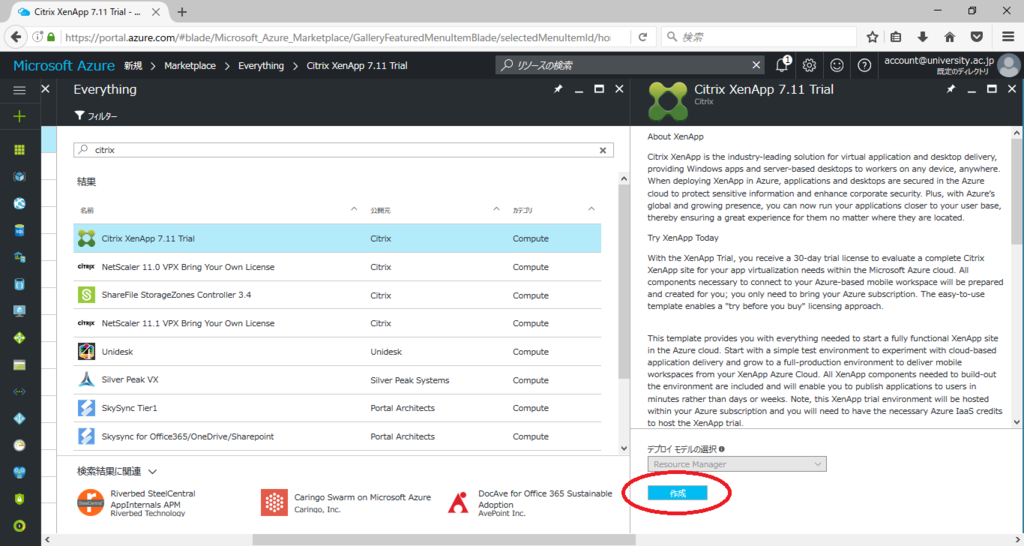Reload the page with refresh icon
This screenshot has width=1024, height=546.
[x=643, y=37]
